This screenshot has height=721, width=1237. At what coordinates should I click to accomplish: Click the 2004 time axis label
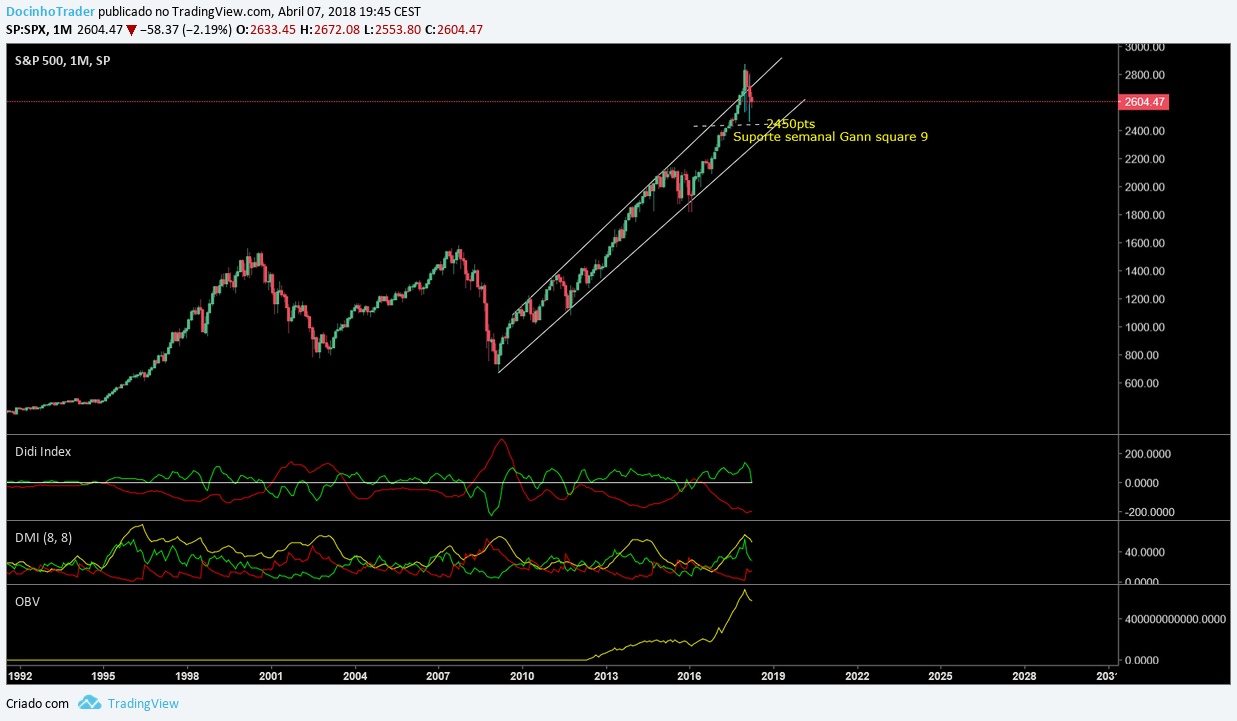coord(355,677)
